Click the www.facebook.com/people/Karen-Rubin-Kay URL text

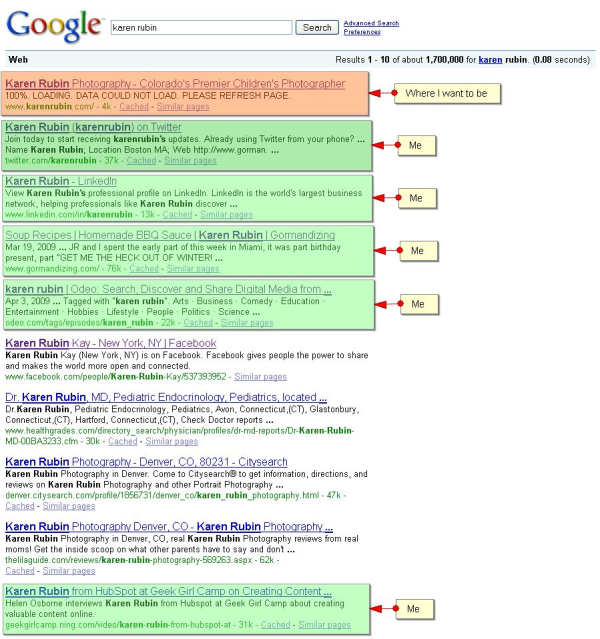116,377
